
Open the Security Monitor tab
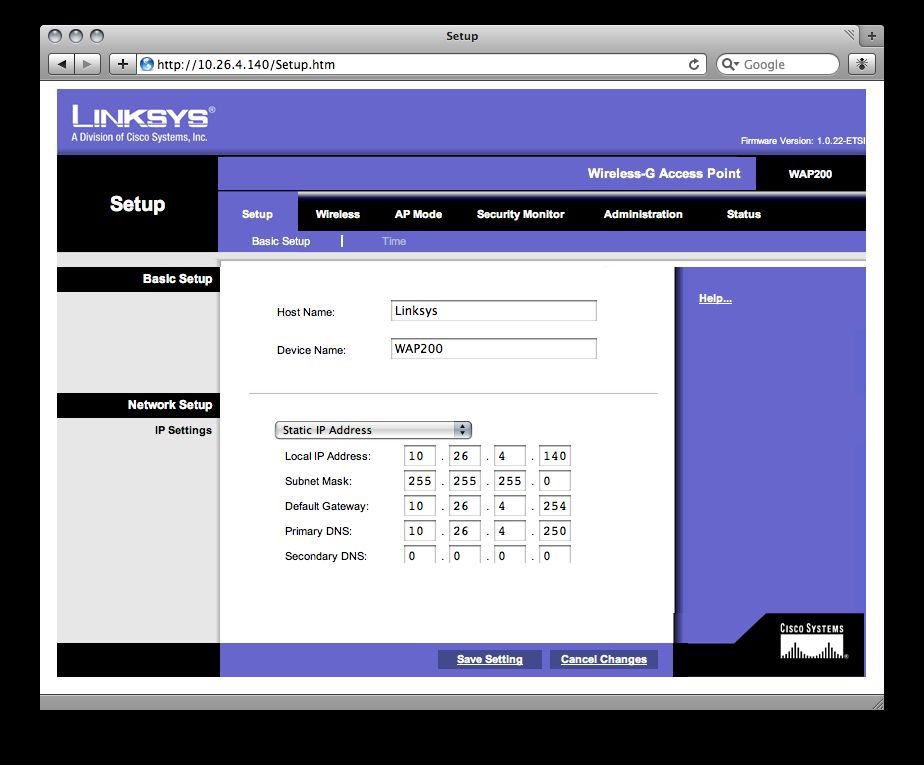pos(520,214)
